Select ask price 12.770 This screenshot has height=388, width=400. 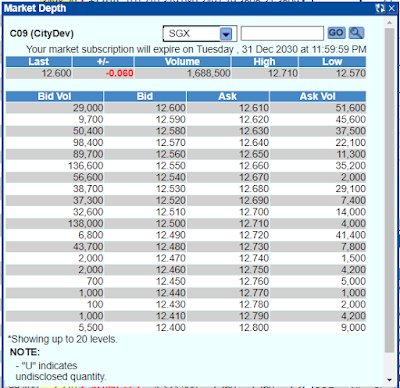[254, 293]
